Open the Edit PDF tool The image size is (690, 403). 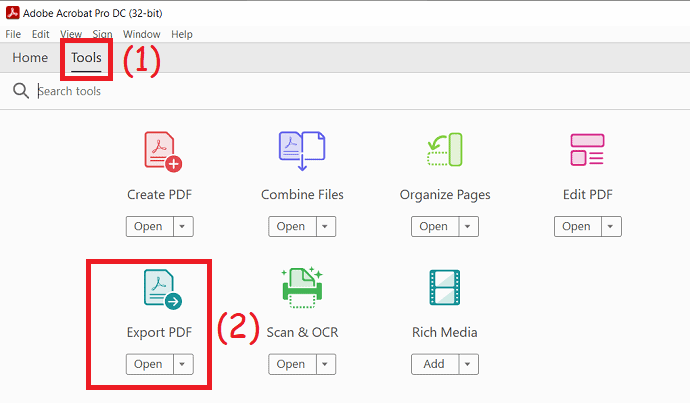point(578,227)
